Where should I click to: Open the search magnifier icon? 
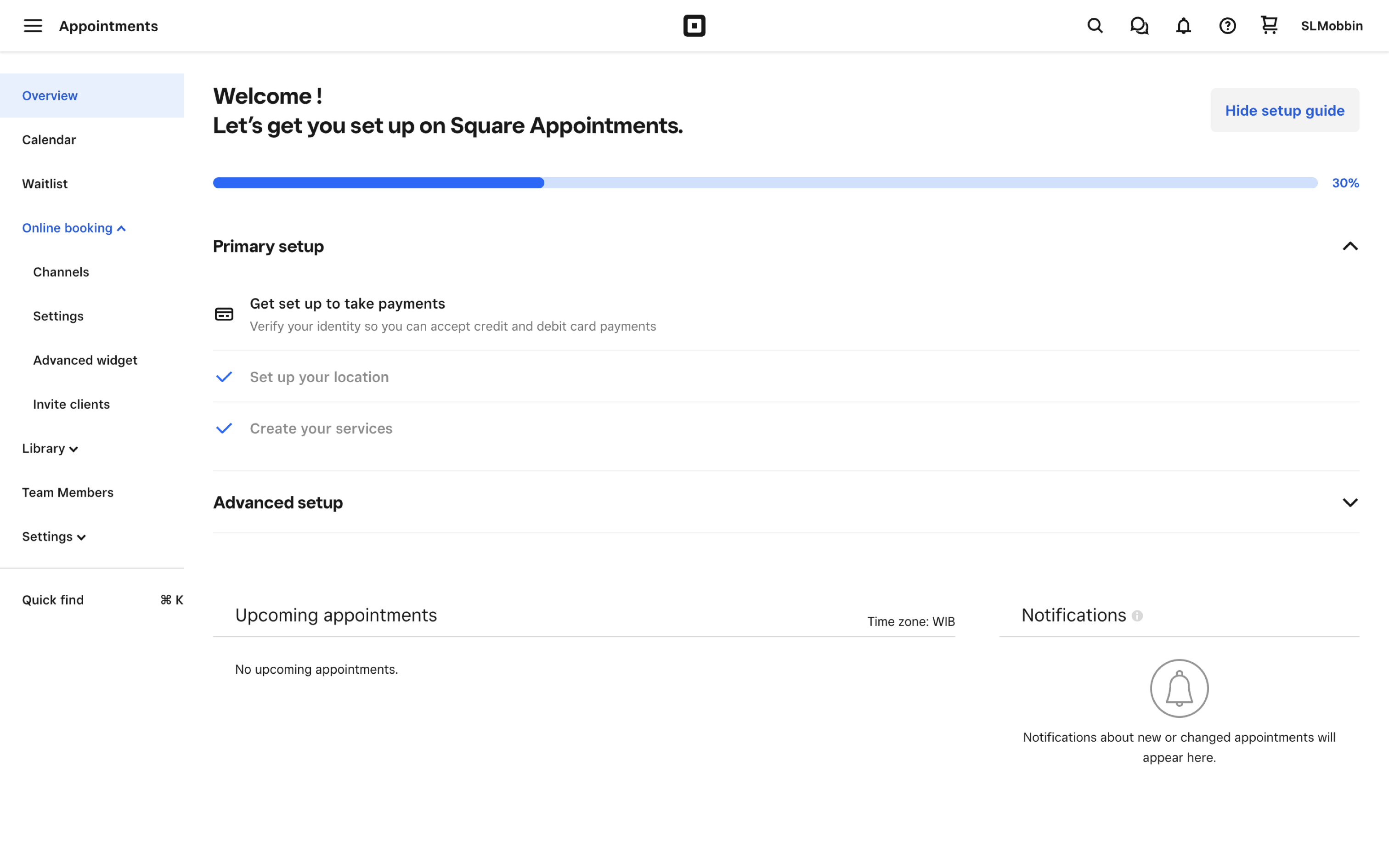coord(1095,26)
